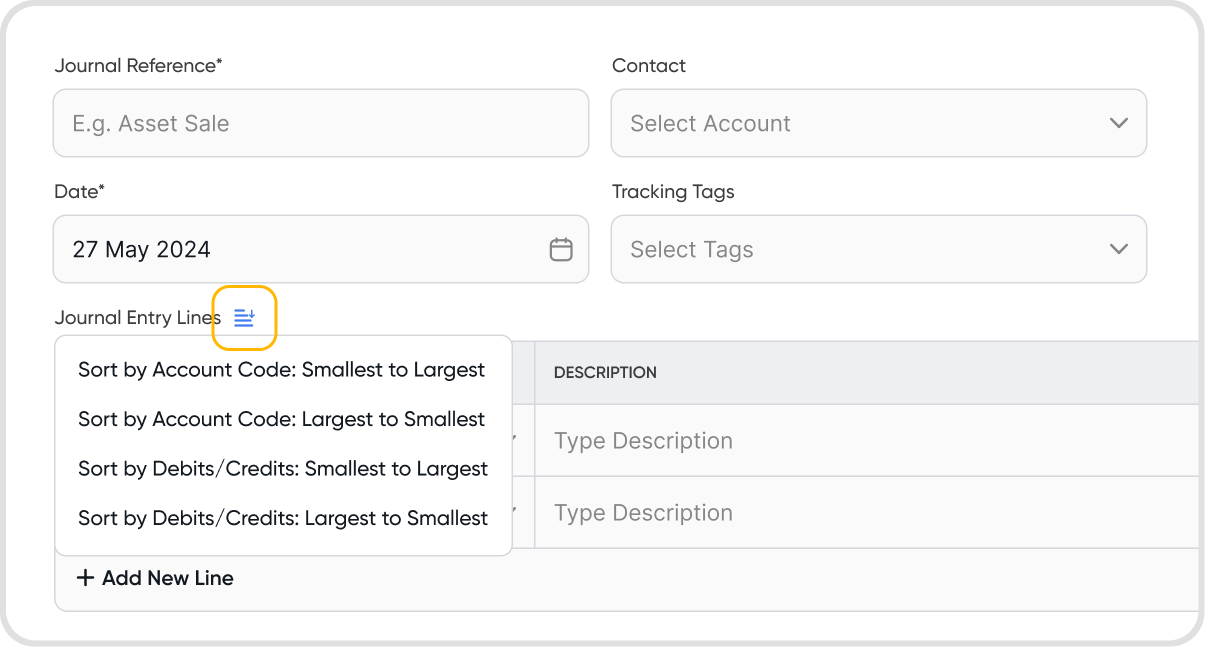1205x647 pixels.
Task: Click the Journal Entry Lines label
Action: click(137, 318)
